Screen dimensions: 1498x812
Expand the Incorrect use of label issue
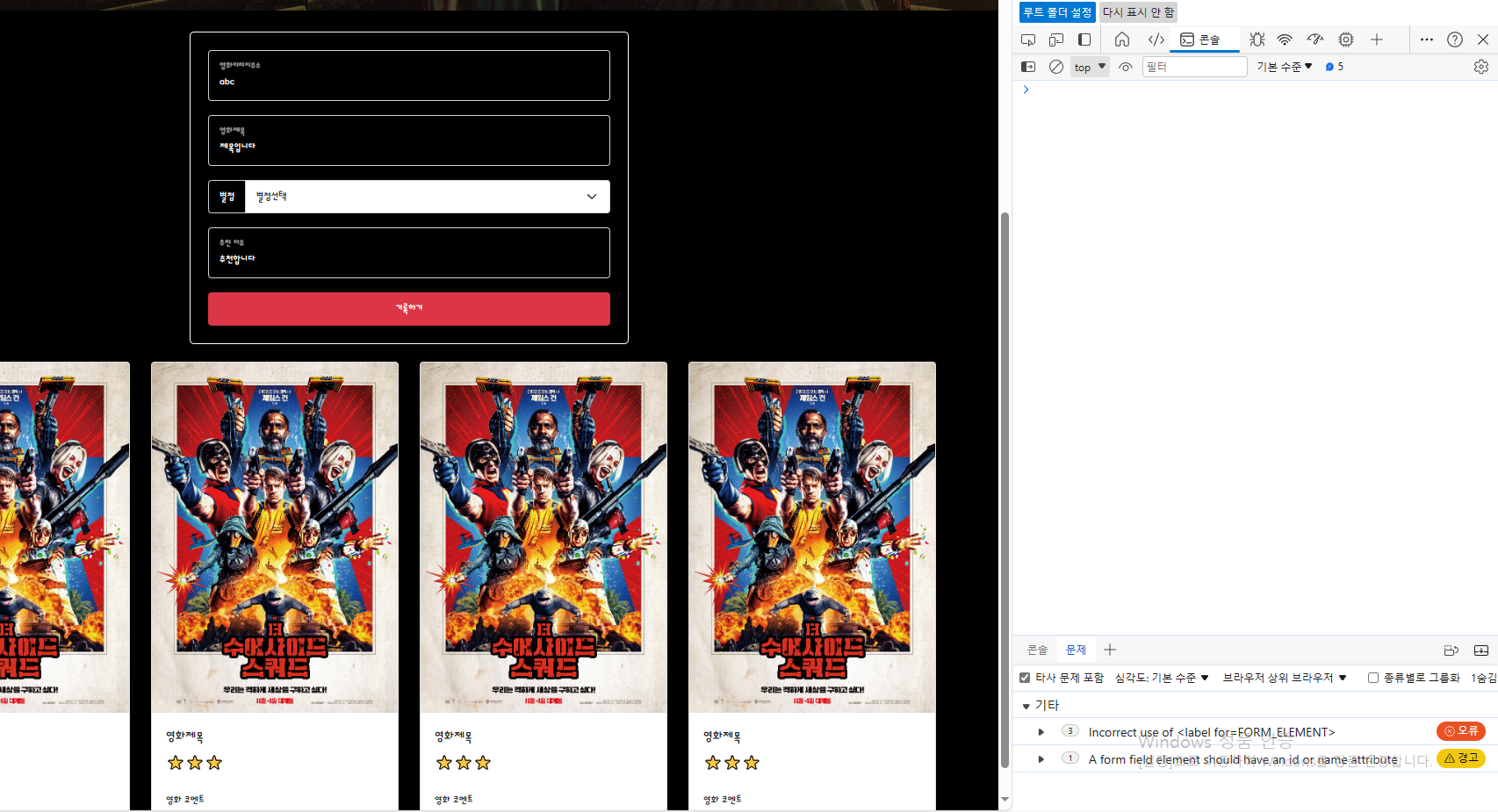(1041, 732)
